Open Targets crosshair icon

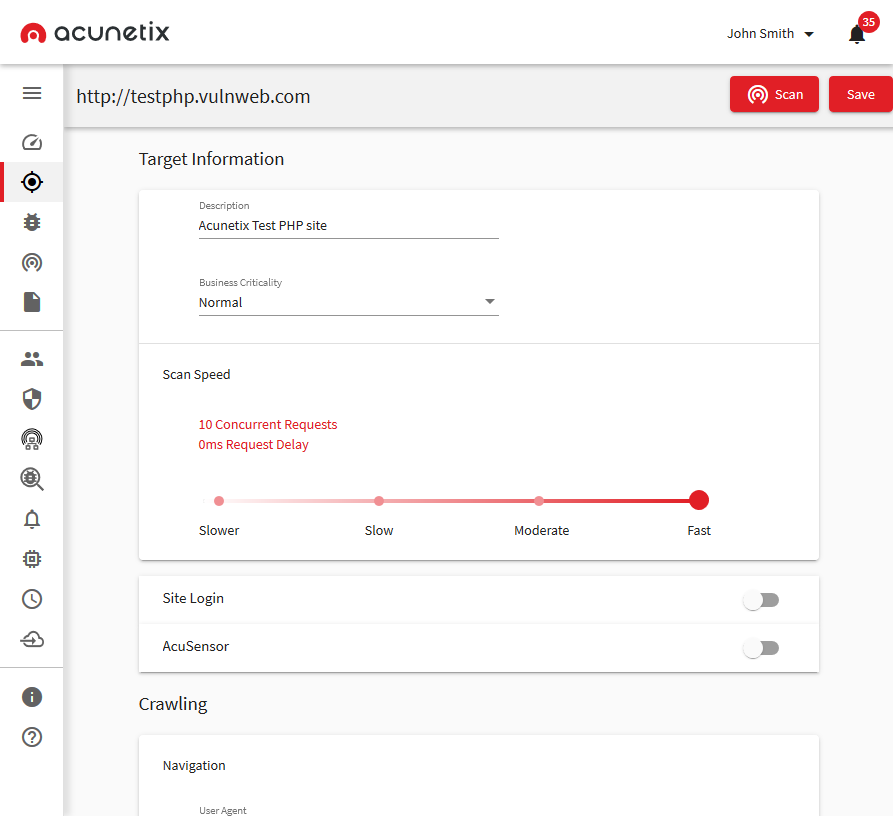pos(32,182)
